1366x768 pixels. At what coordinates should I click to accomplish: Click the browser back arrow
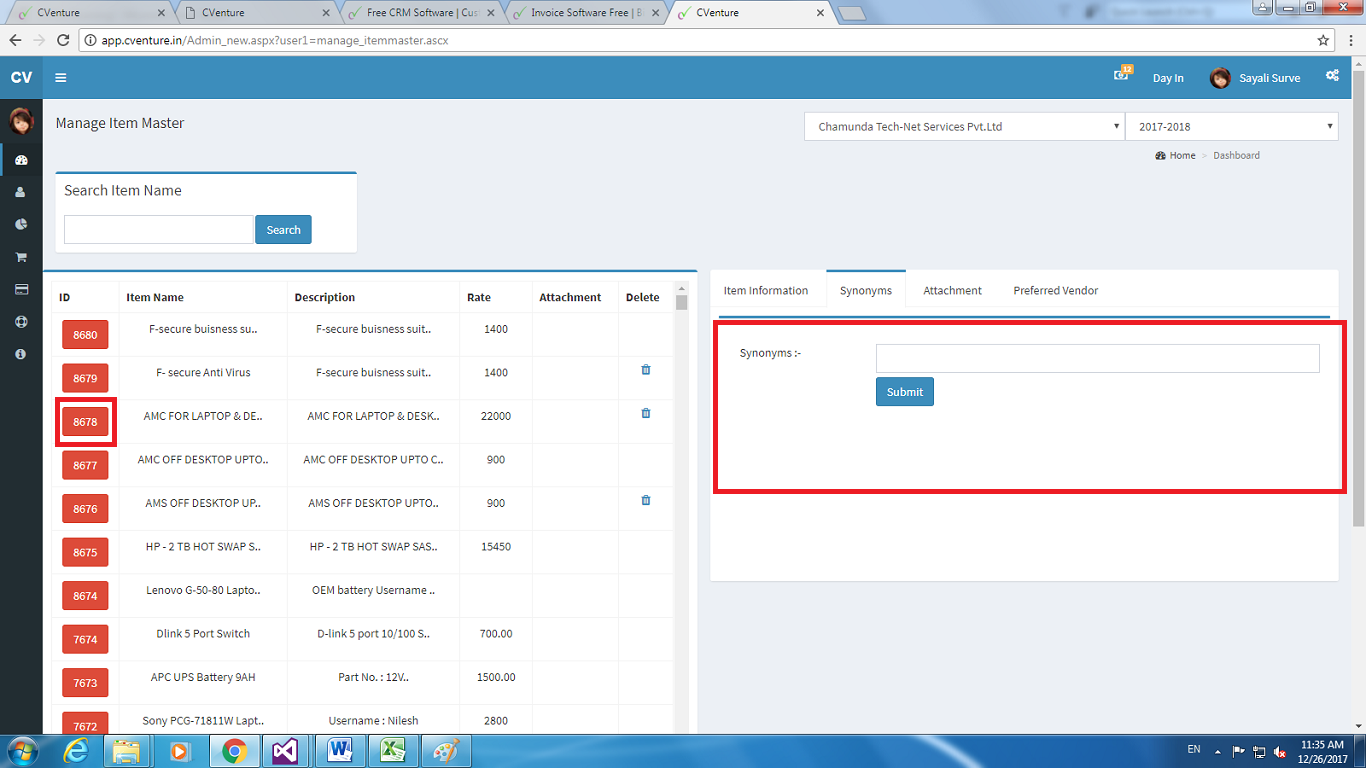click(x=15, y=41)
